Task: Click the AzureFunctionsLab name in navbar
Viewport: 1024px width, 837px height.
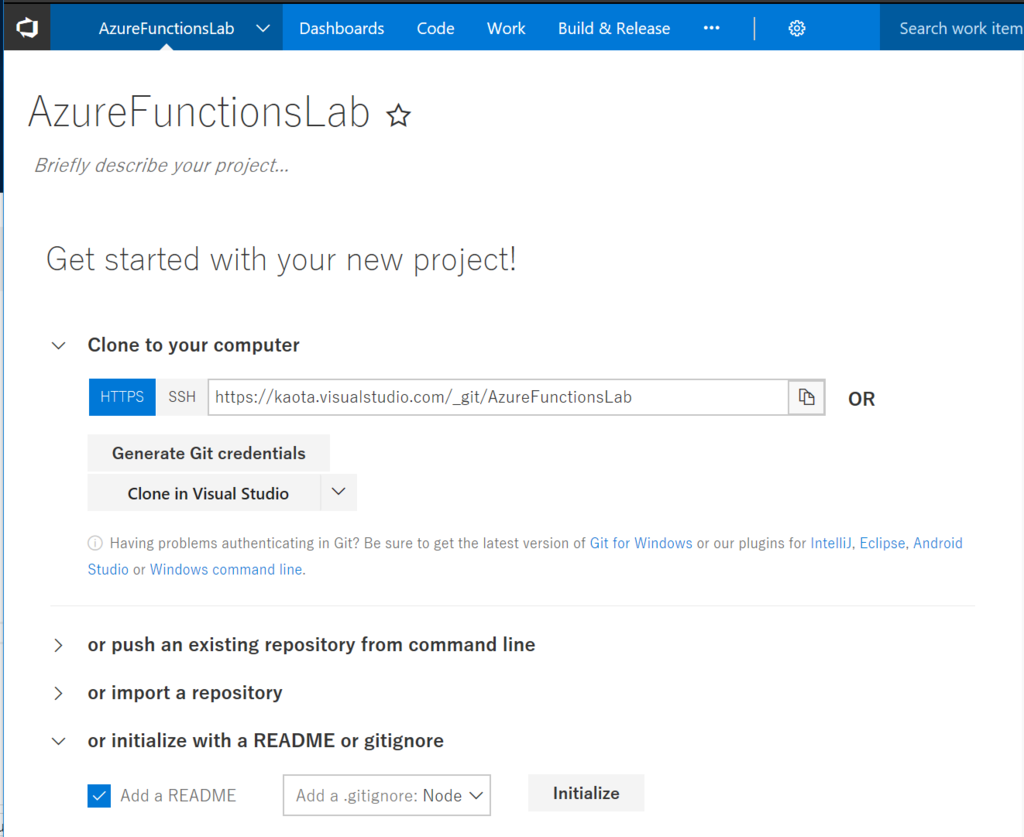Action: tap(167, 28)
